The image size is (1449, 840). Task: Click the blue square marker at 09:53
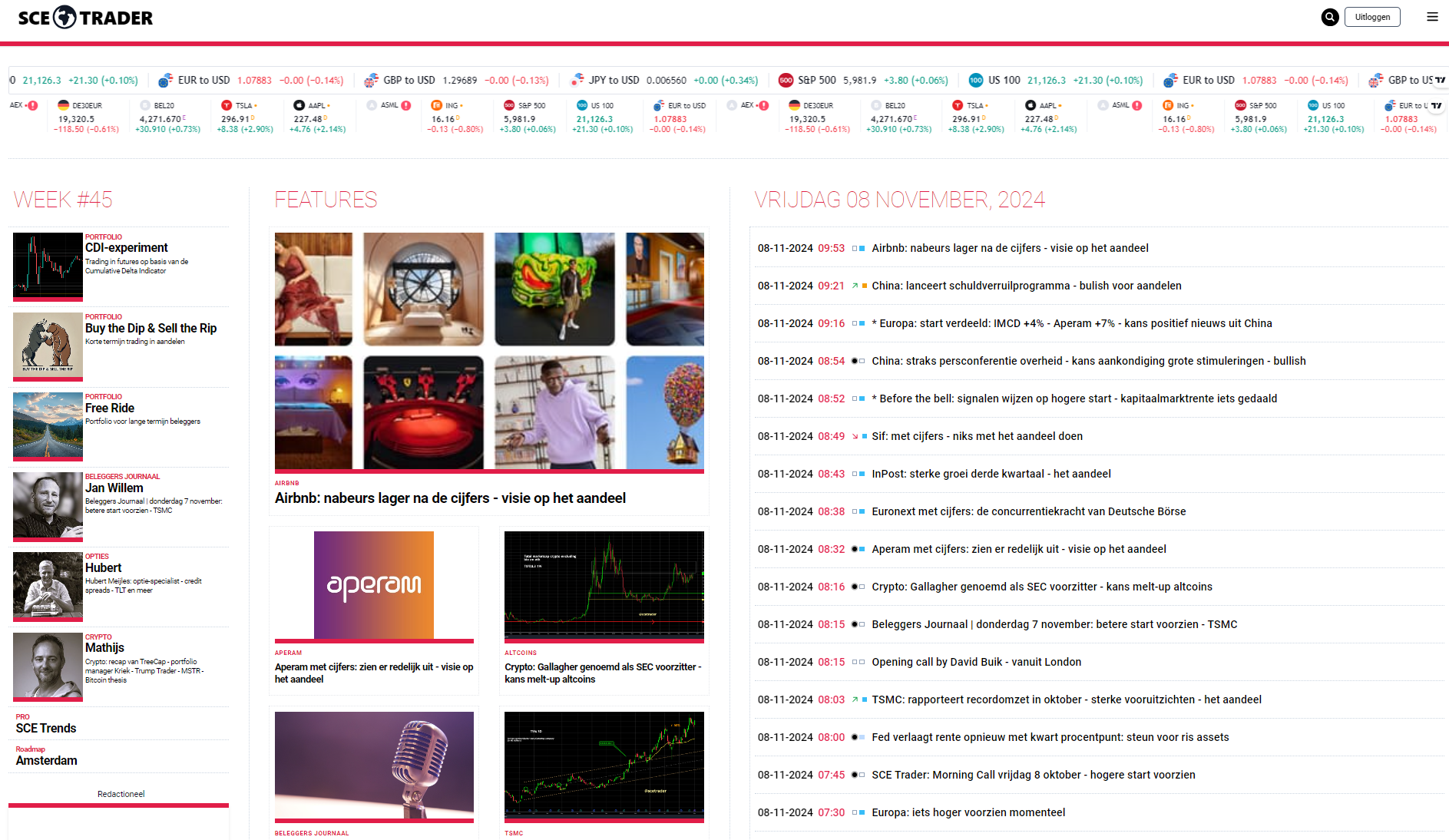pyautogui.click(x=862, y=248)
